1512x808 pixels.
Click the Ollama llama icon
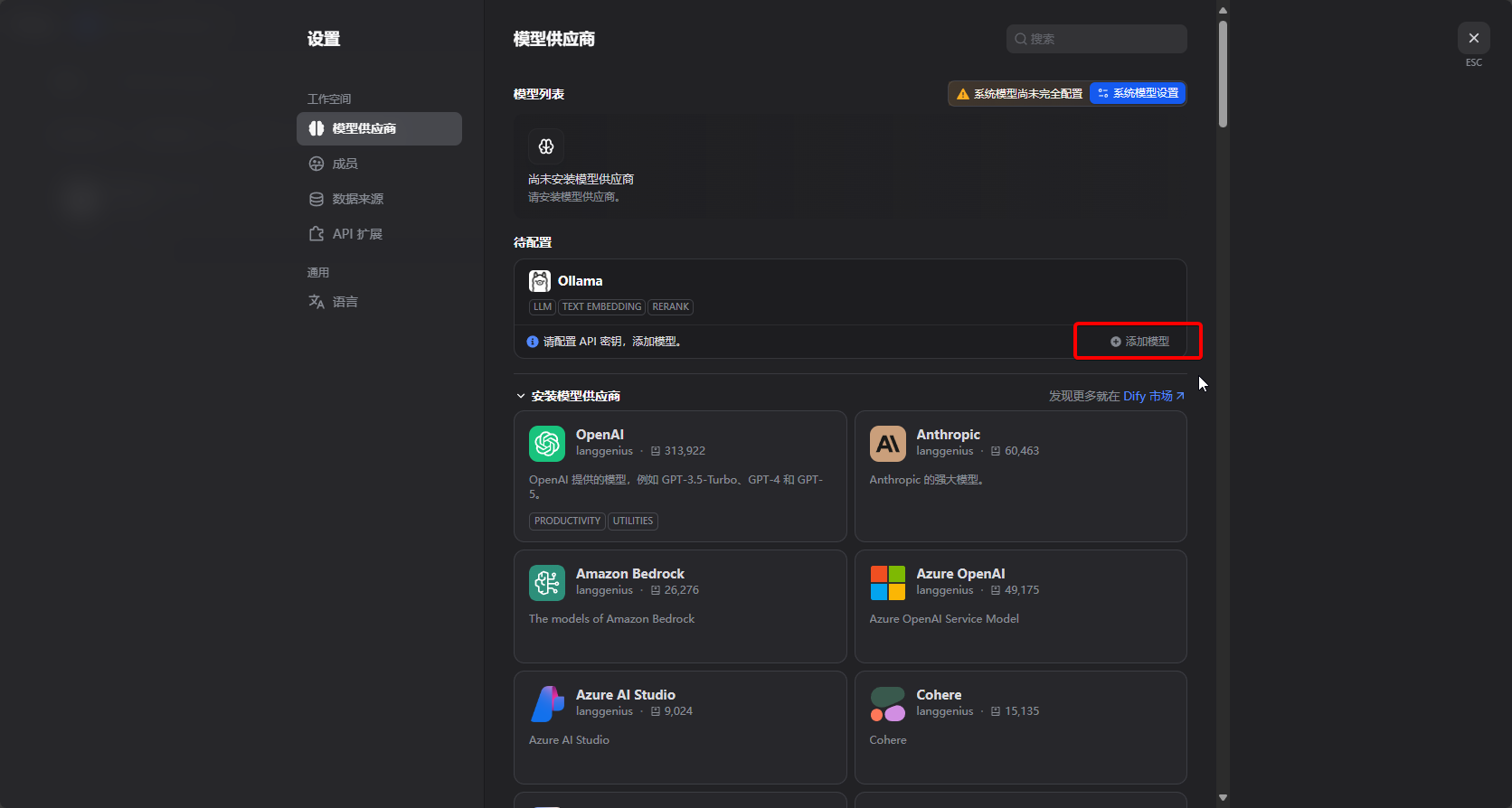coord(540,281)
